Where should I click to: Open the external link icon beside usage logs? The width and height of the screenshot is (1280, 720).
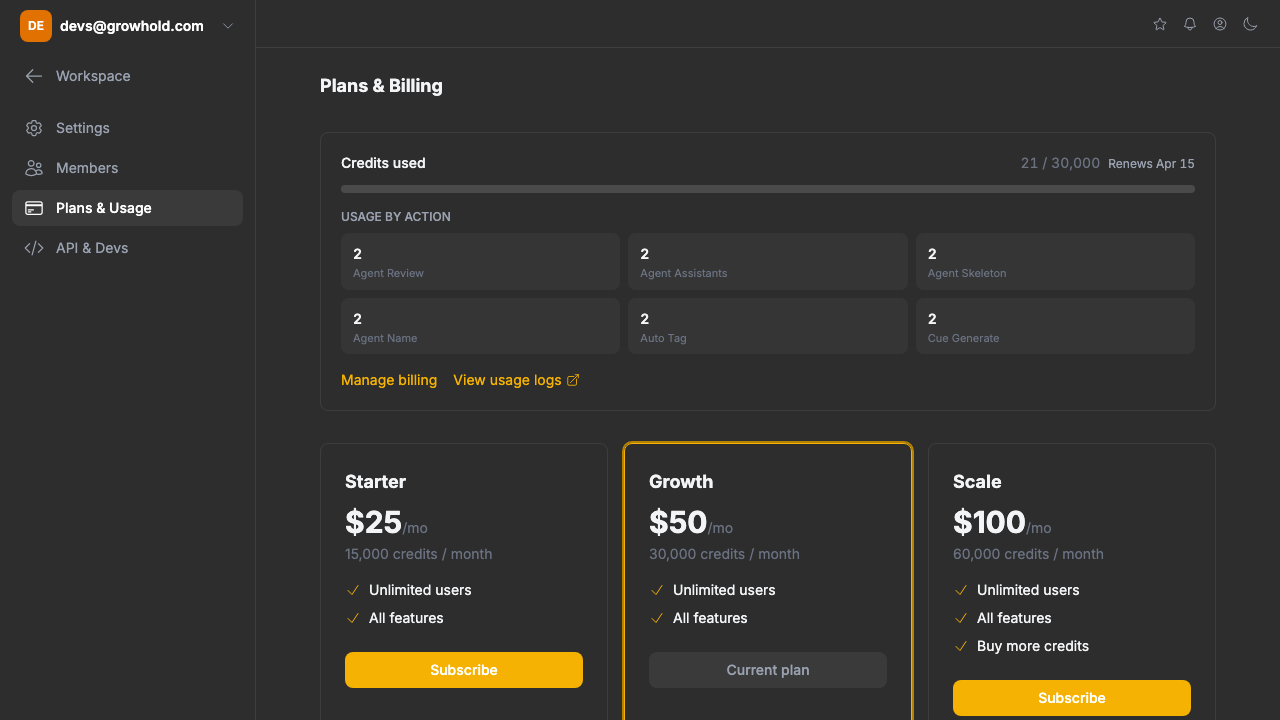point(573,379)
